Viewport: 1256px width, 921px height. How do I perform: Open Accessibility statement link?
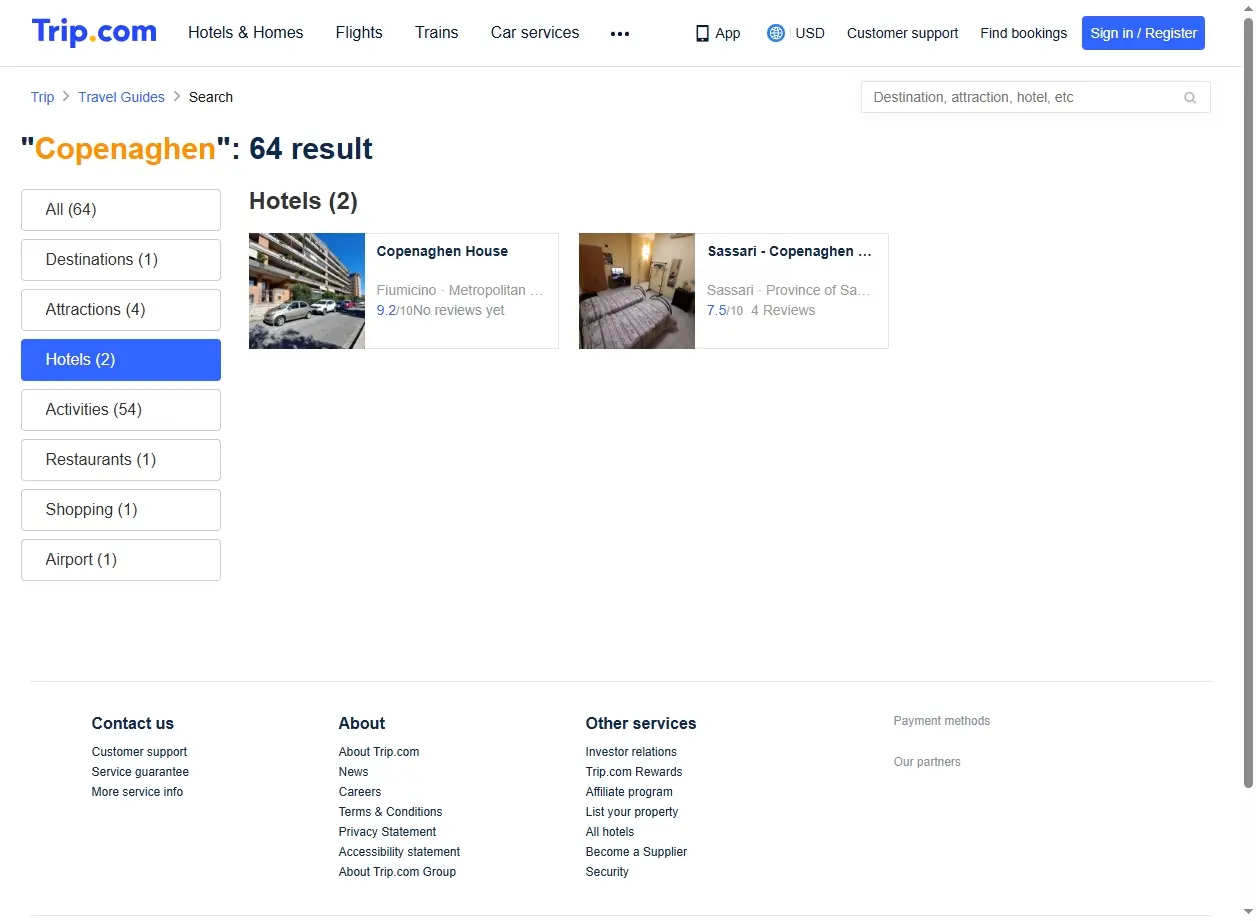(399, 852)
